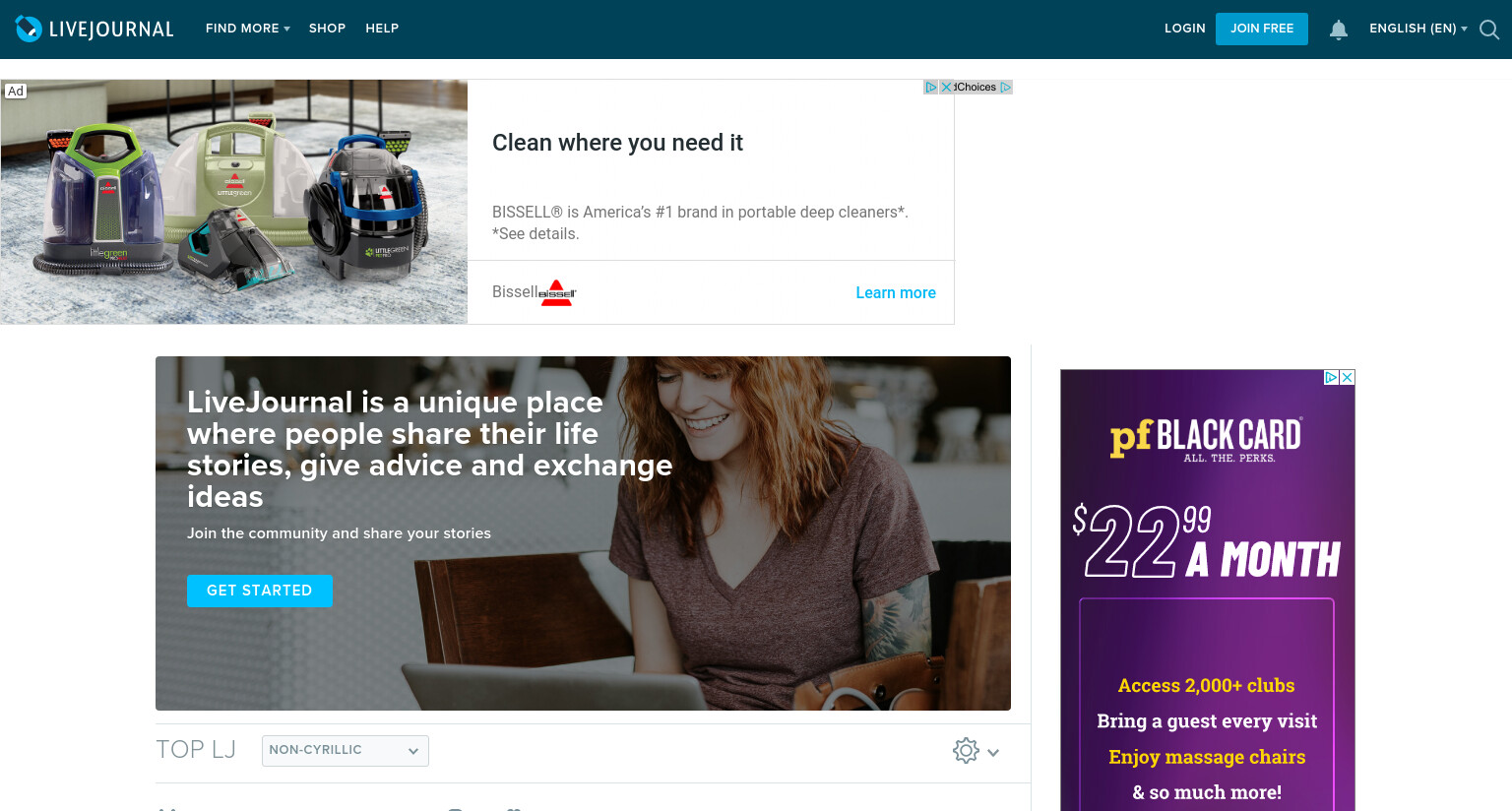The image size is (1512, 811).
Task: Click the LiveJournal logo icon
Action: pos(29,29)
